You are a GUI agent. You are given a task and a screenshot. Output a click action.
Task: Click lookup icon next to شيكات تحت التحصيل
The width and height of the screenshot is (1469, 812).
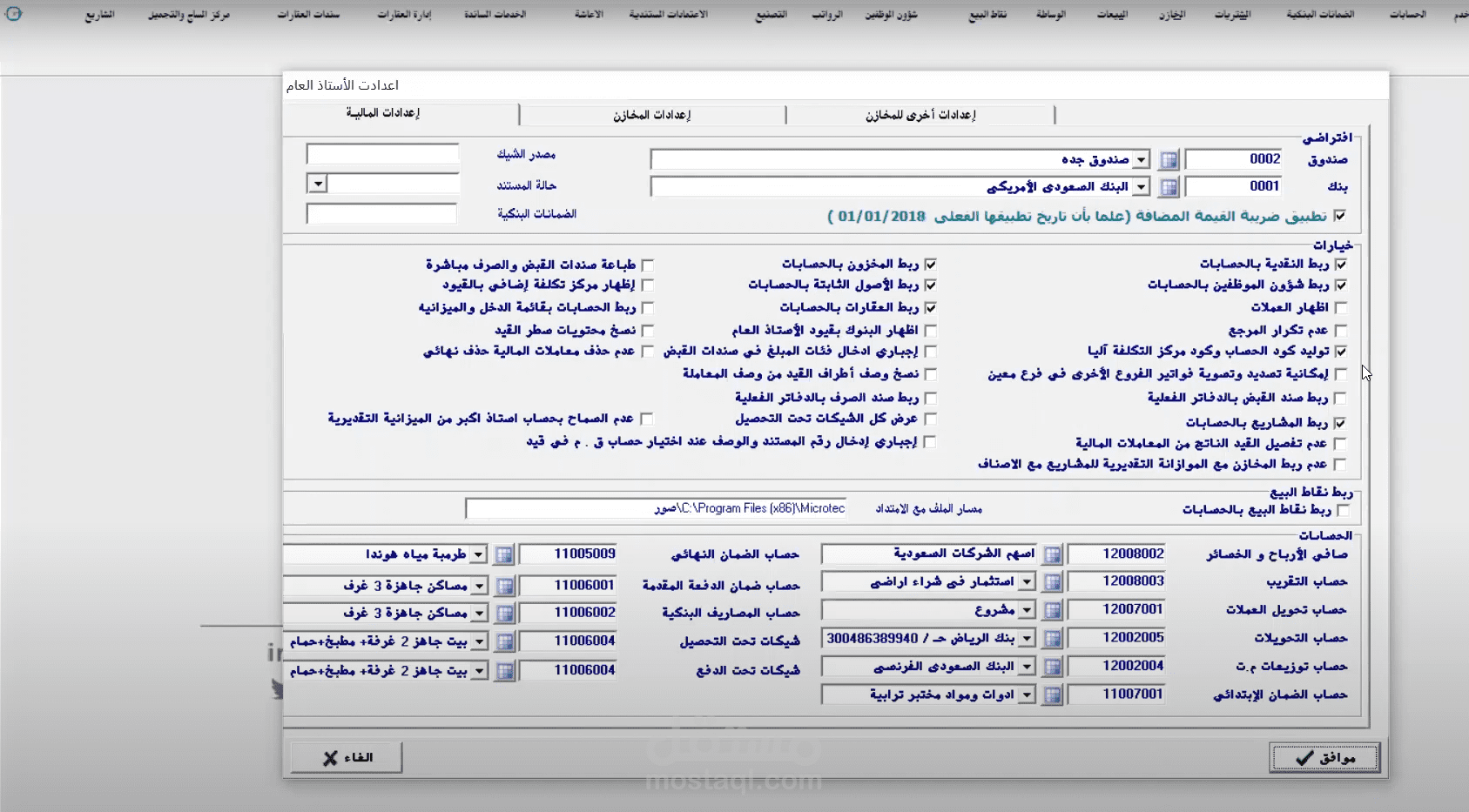click(504, 641)
